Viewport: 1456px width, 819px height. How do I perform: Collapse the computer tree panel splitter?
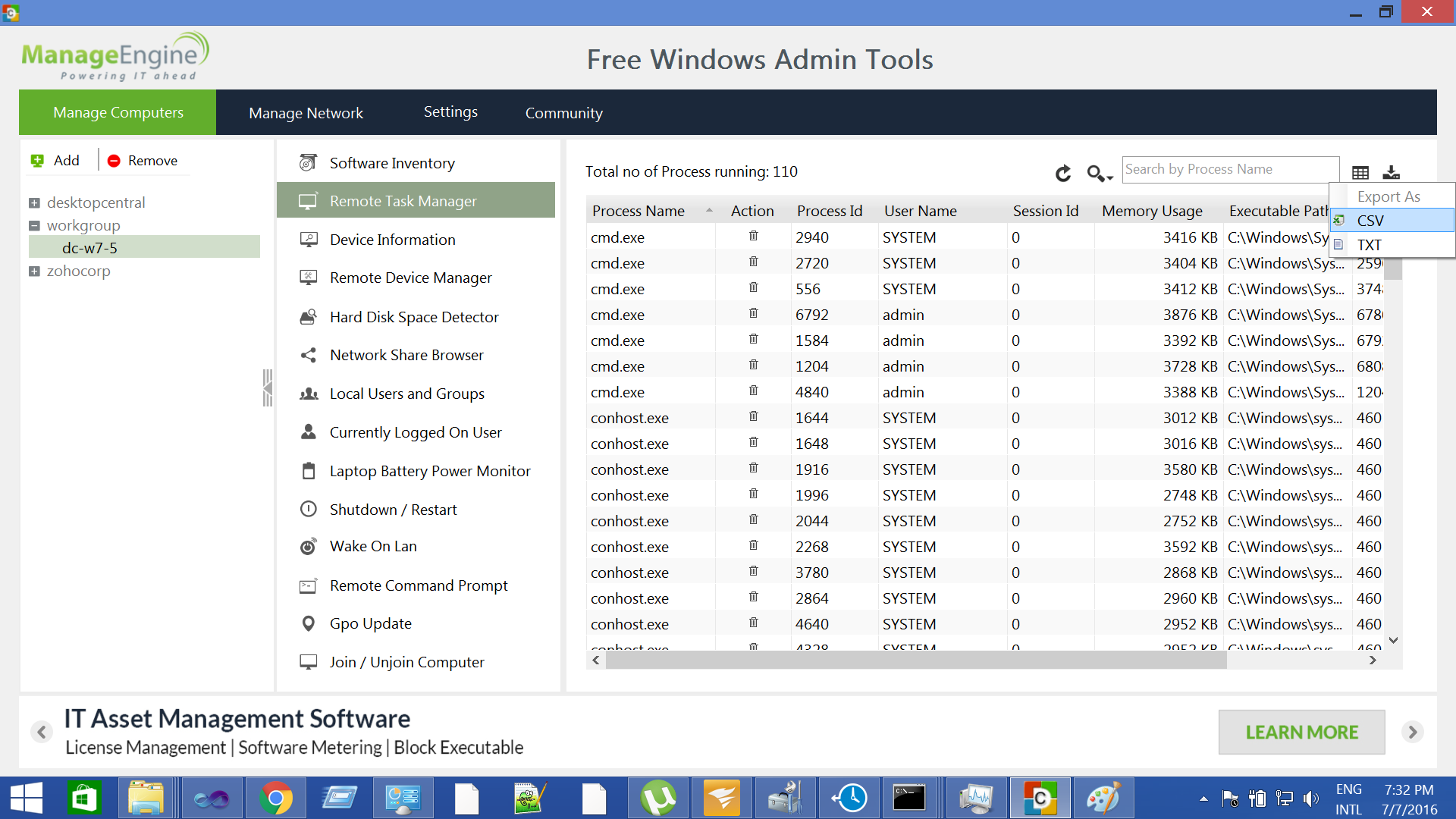pos(268,388)
